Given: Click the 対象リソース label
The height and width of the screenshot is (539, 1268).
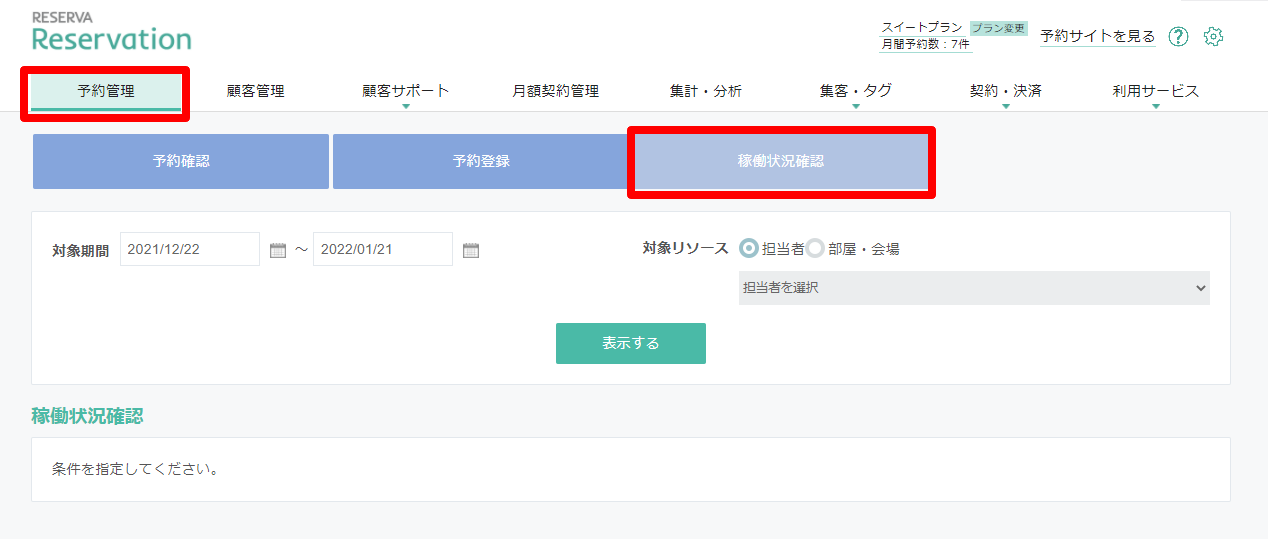Looking at the screenshot, I should [685, 249].
